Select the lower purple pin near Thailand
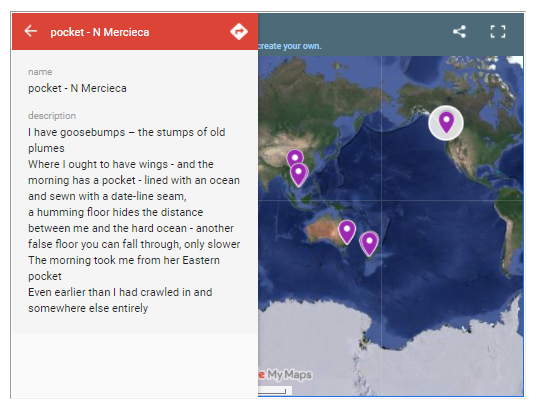541x412 pixels. pyautogui.click(x=298, y=175)
